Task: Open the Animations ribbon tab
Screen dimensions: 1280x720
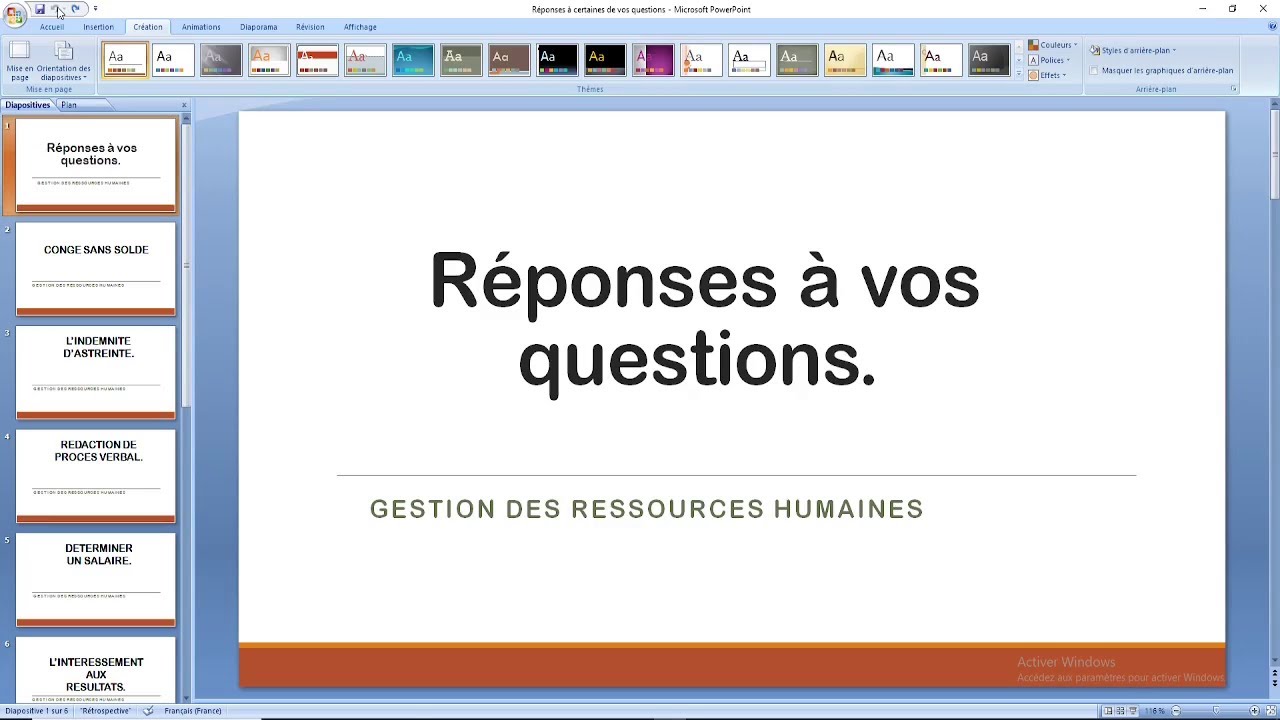Action: [x=201, y=27]
